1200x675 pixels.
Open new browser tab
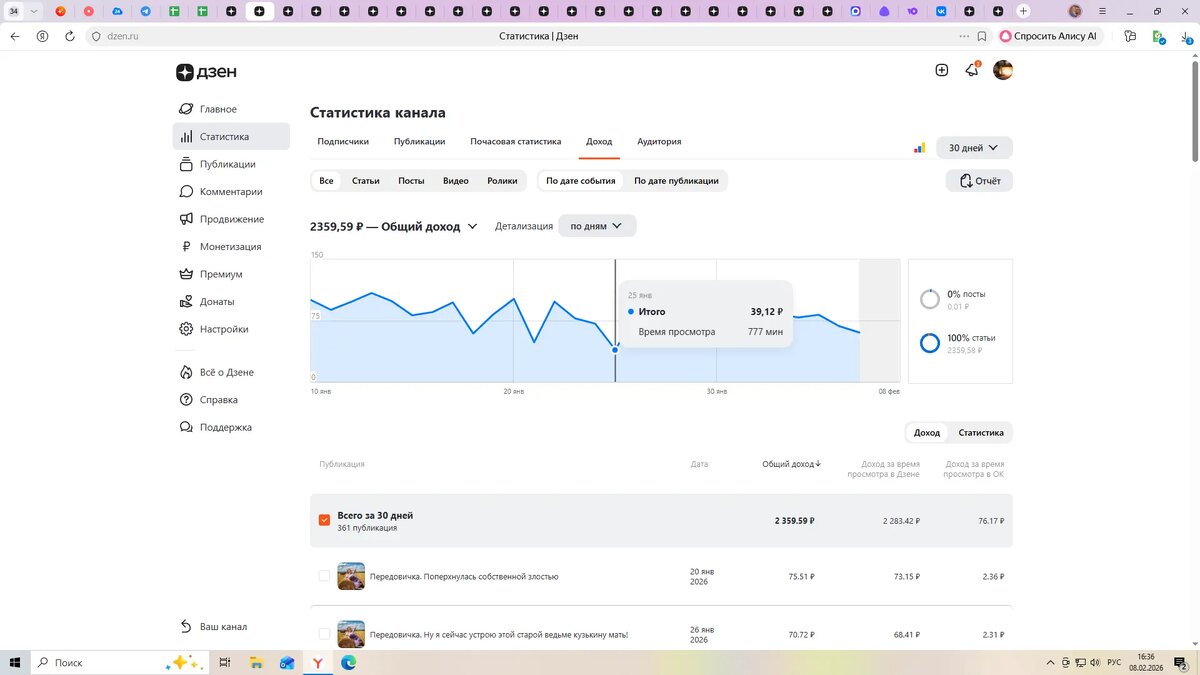pos(1023,11)
